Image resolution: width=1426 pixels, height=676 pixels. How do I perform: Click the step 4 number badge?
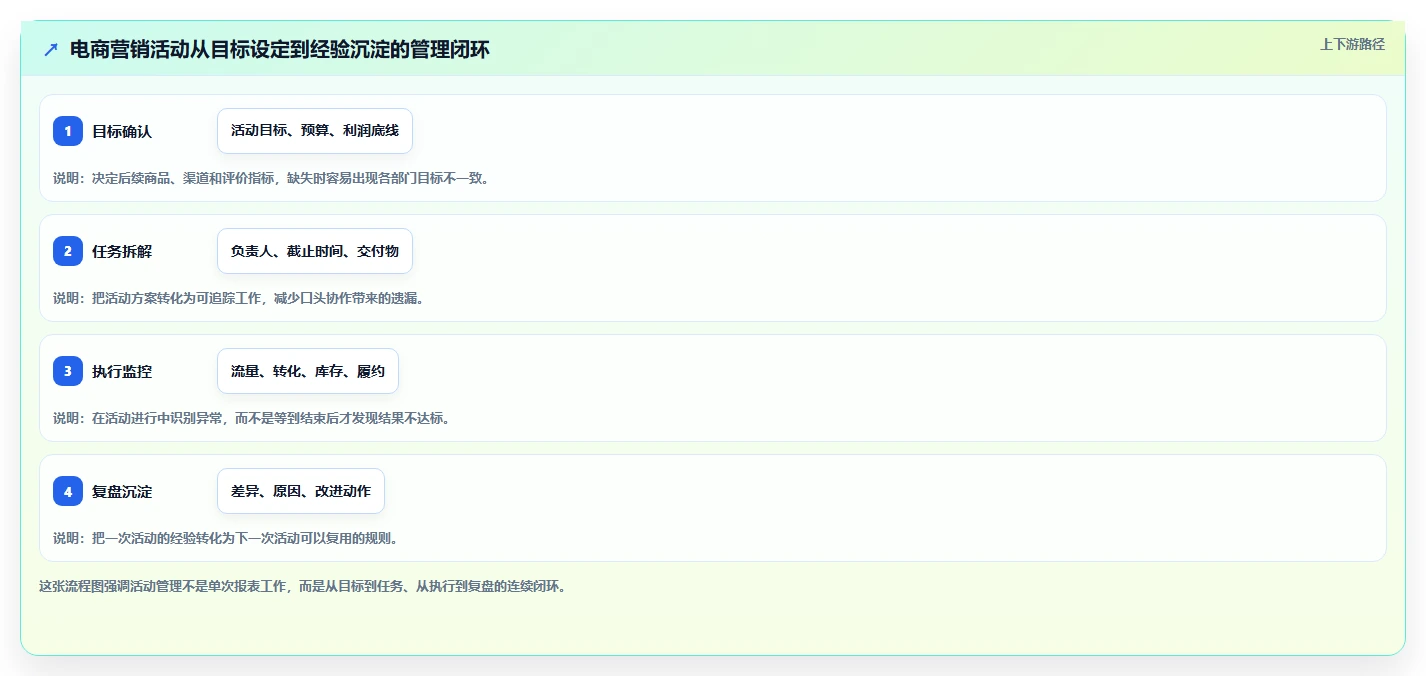[x=68, y=491]
